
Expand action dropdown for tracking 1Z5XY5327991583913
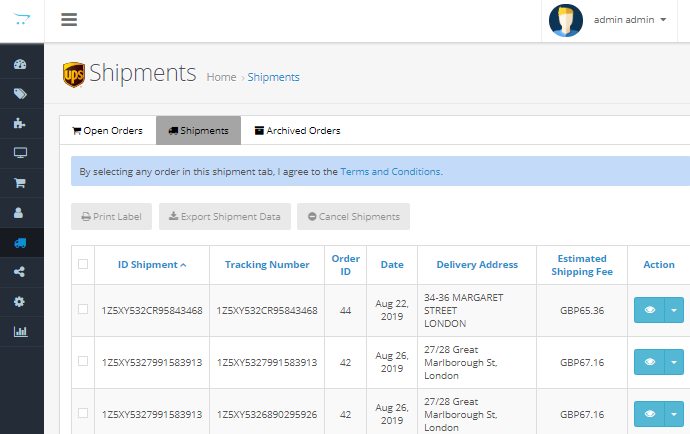674,362
